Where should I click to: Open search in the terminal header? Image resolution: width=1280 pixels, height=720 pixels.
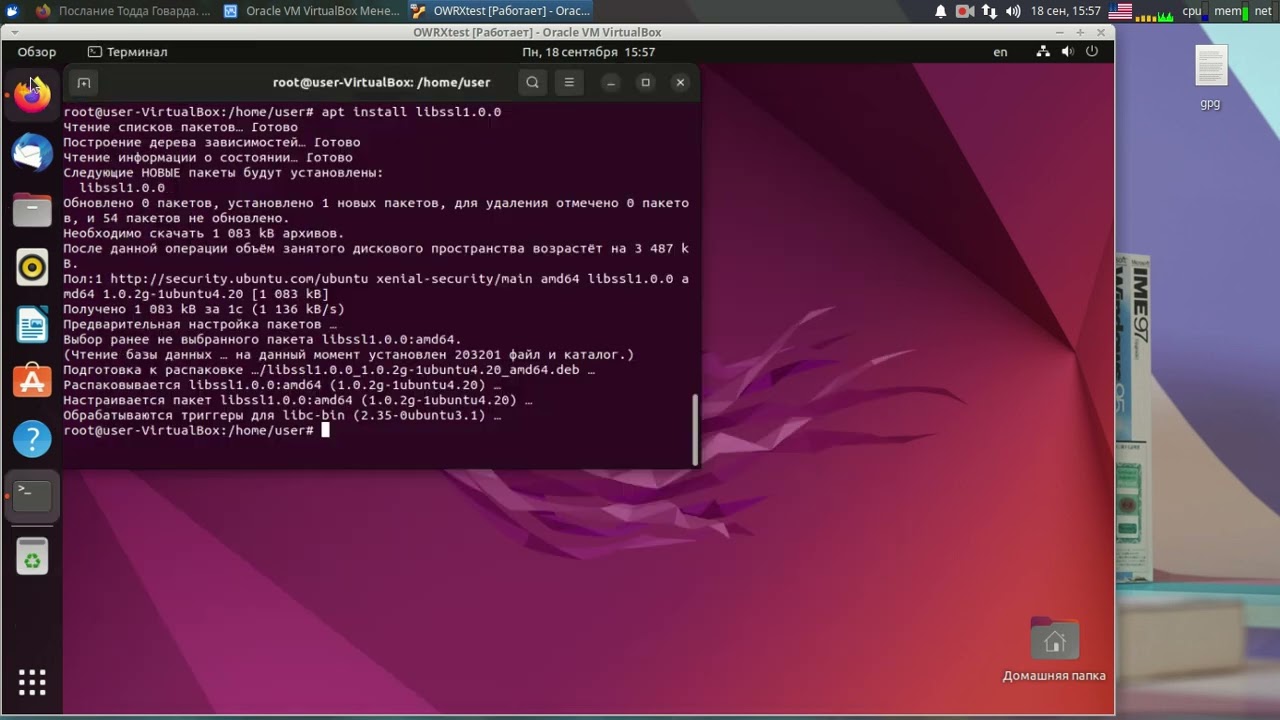(532, 83)
